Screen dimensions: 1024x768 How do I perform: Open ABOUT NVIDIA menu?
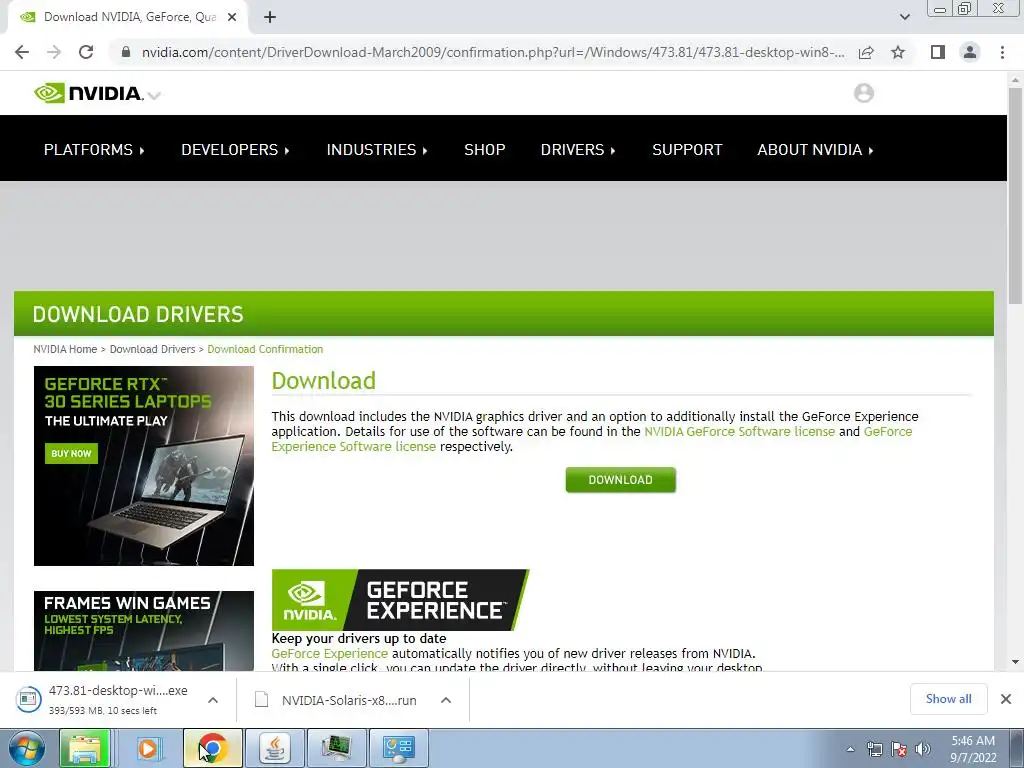(x=815, y=150)
